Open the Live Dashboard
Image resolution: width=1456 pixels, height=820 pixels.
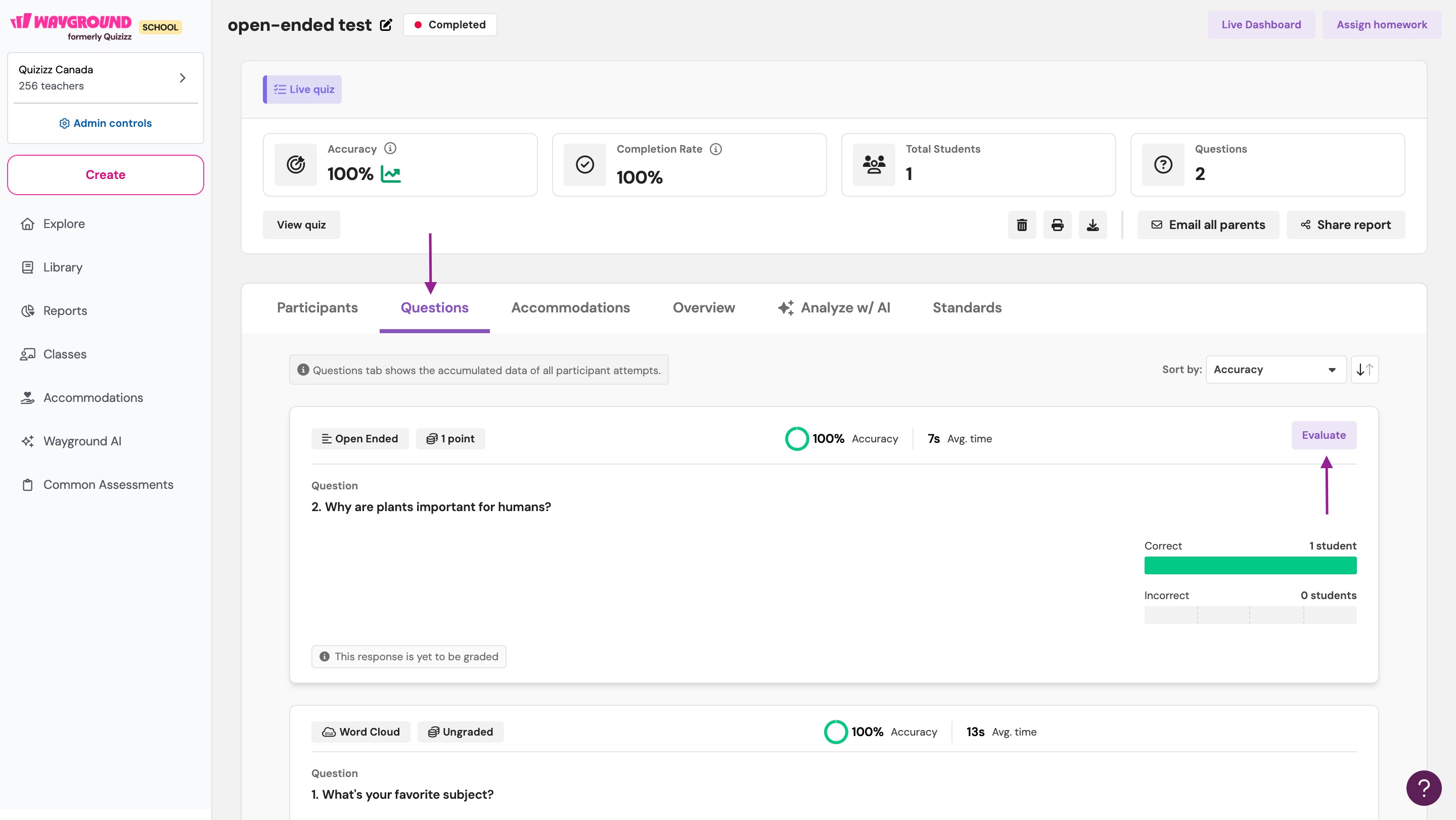tap(1261, 25)
